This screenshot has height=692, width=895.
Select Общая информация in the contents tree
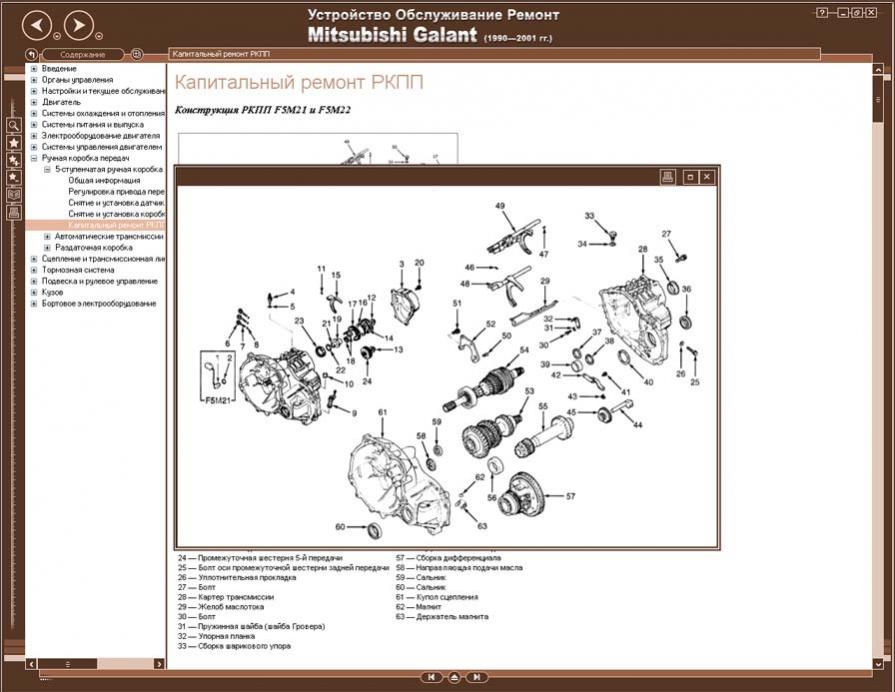104,180
